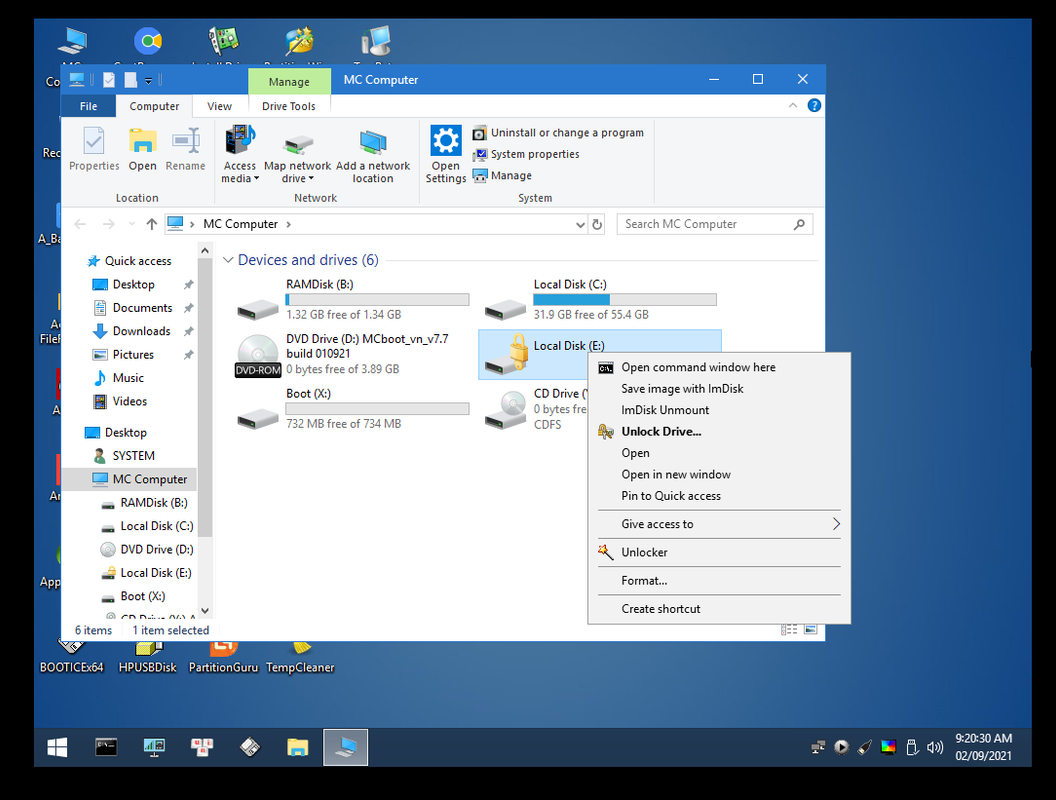This screenshot has width=1056, height=800.
Task: Collapse the ribbon with the chevron
Action: tap(793, 106)
